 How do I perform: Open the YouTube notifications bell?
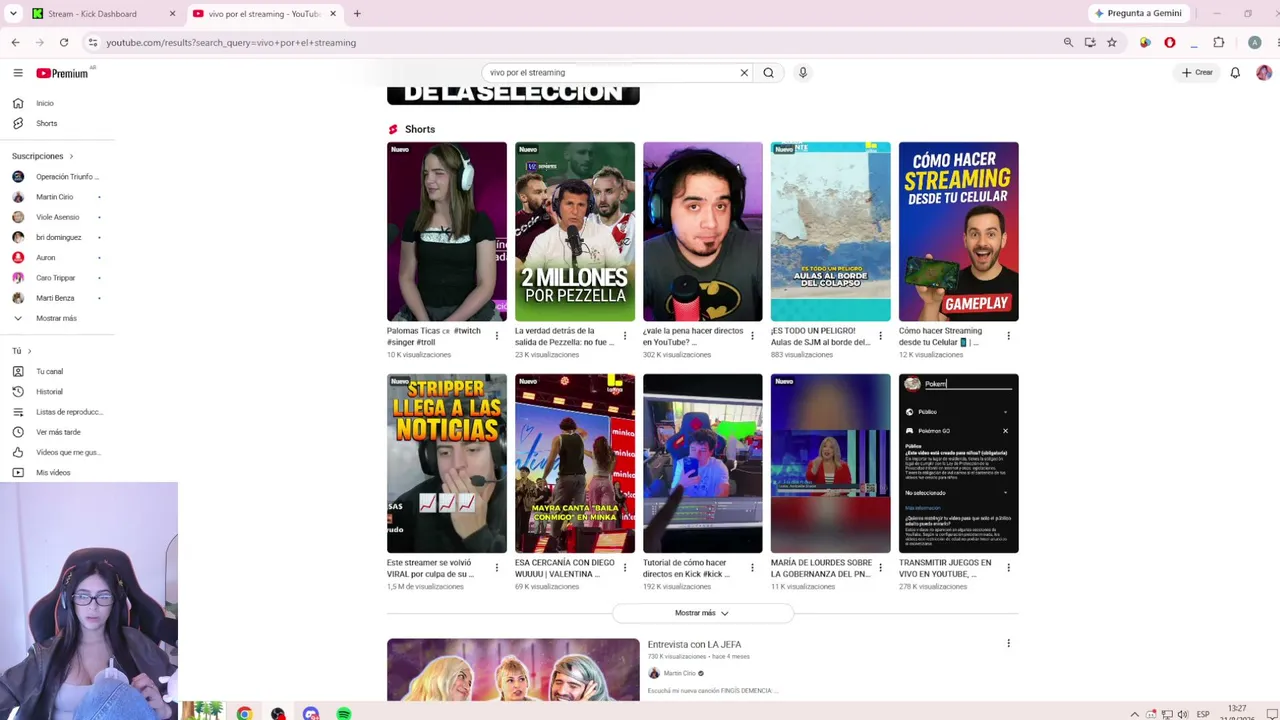[1235, 73]
